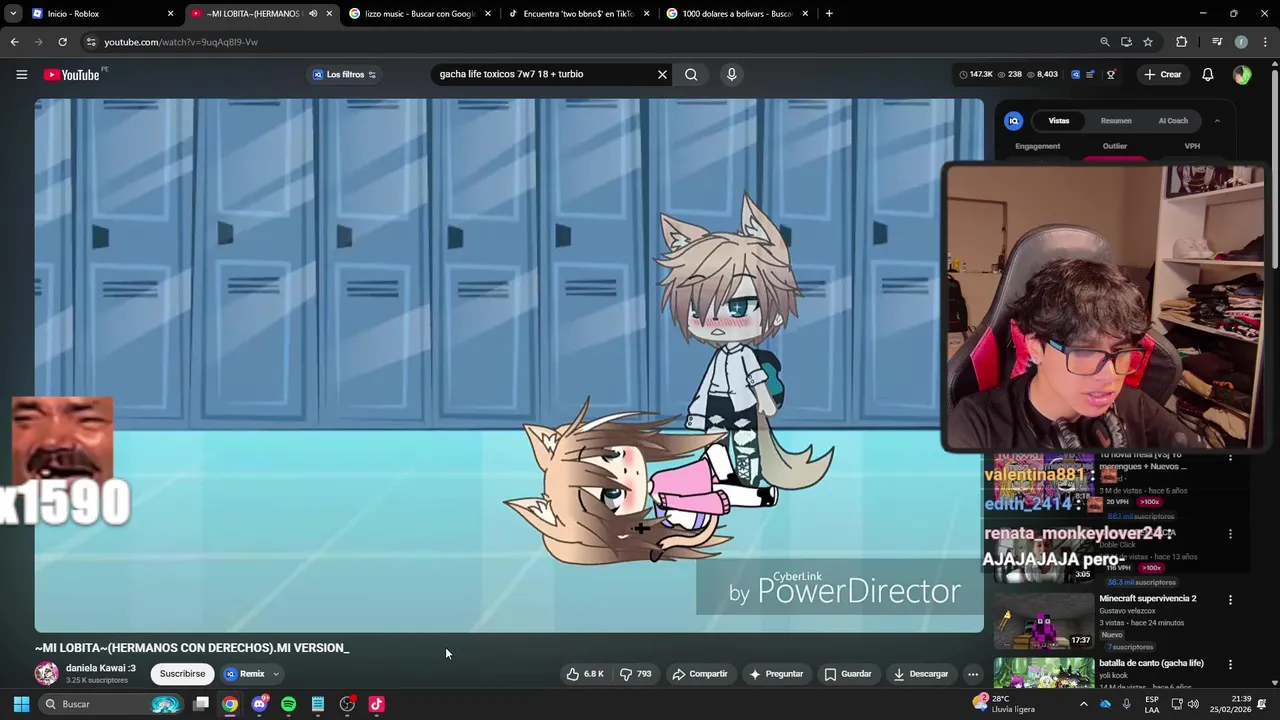Open the Windows Start menu
This screenshot has width=1280, height=720.
21,704
